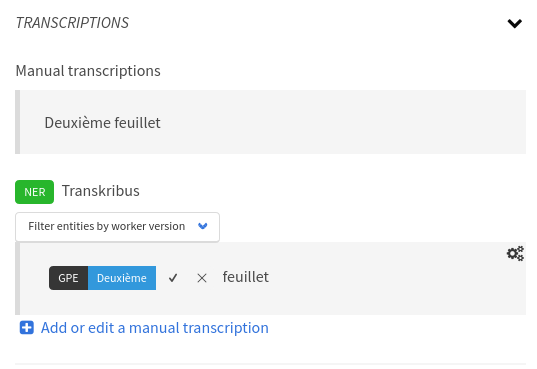The height and width of the screenshot is (369, 537).
Task: Select the Deuxième entity label
Action: tap(122, 278)
